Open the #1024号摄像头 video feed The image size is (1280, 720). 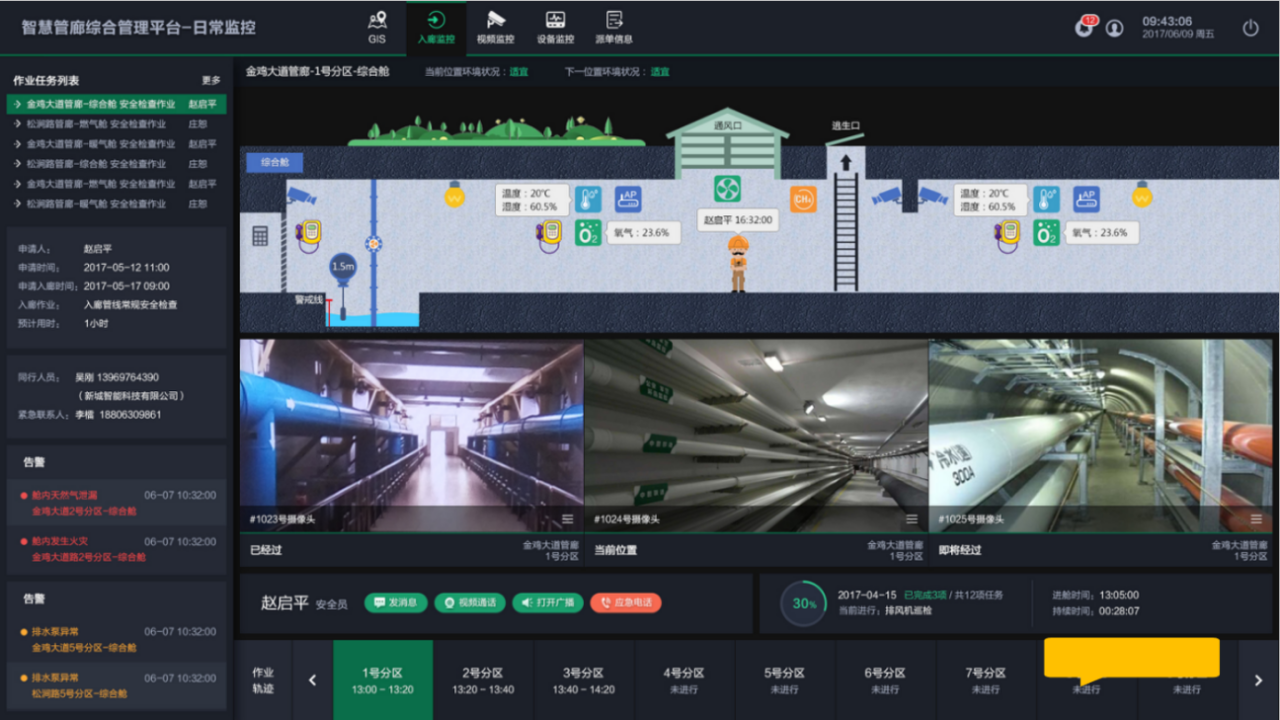(x=756, y=435)
